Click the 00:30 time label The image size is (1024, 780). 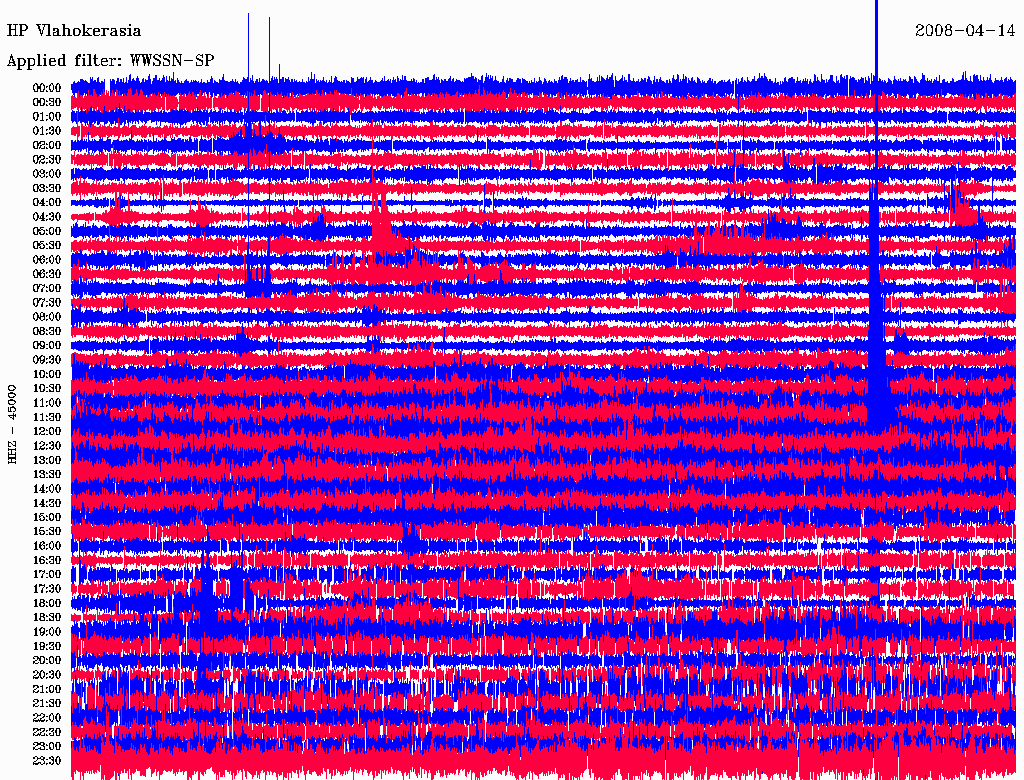click(x=47, y=102)
